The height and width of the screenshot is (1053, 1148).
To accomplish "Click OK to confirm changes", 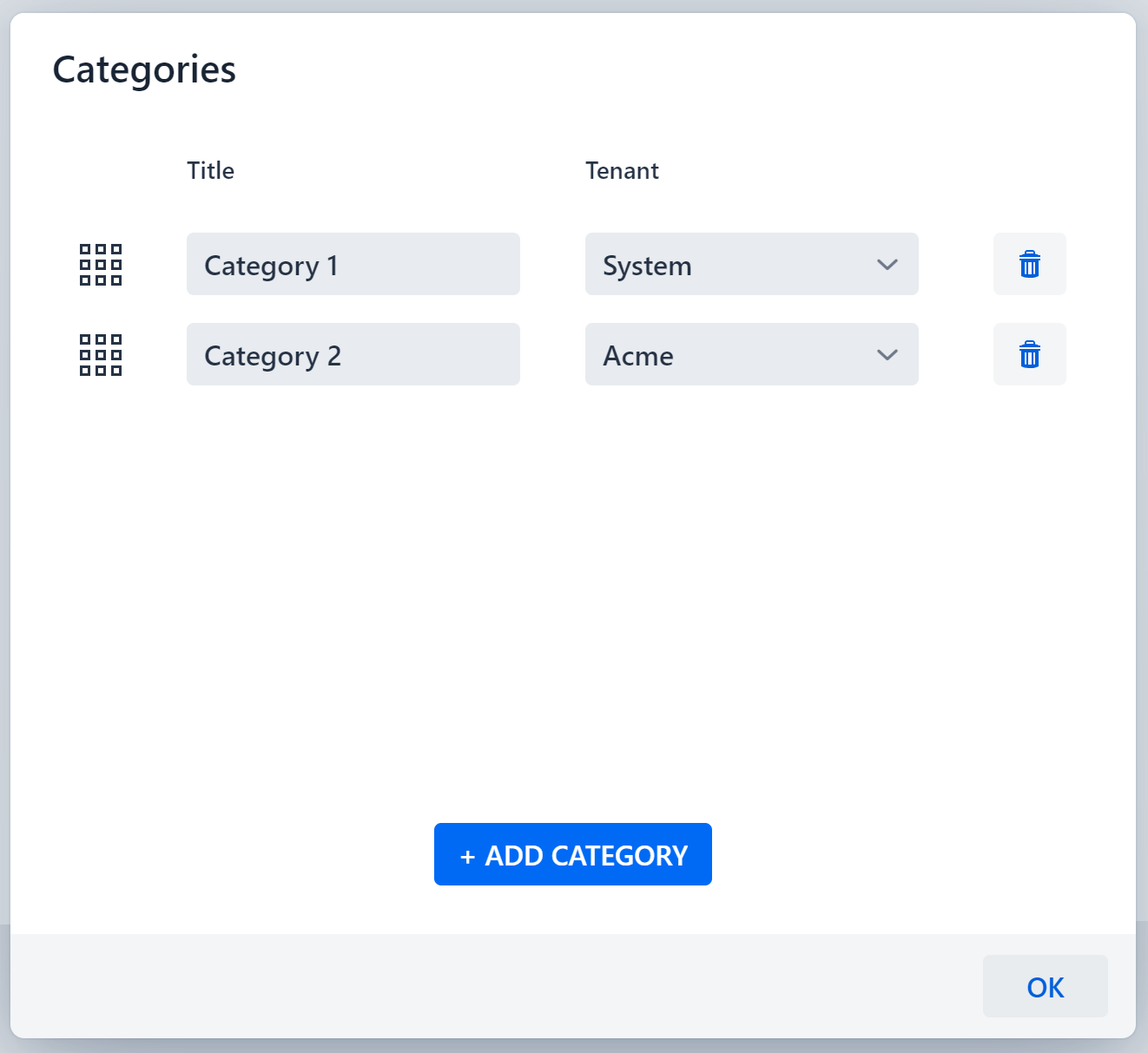I will click(x=1045, y=986).
